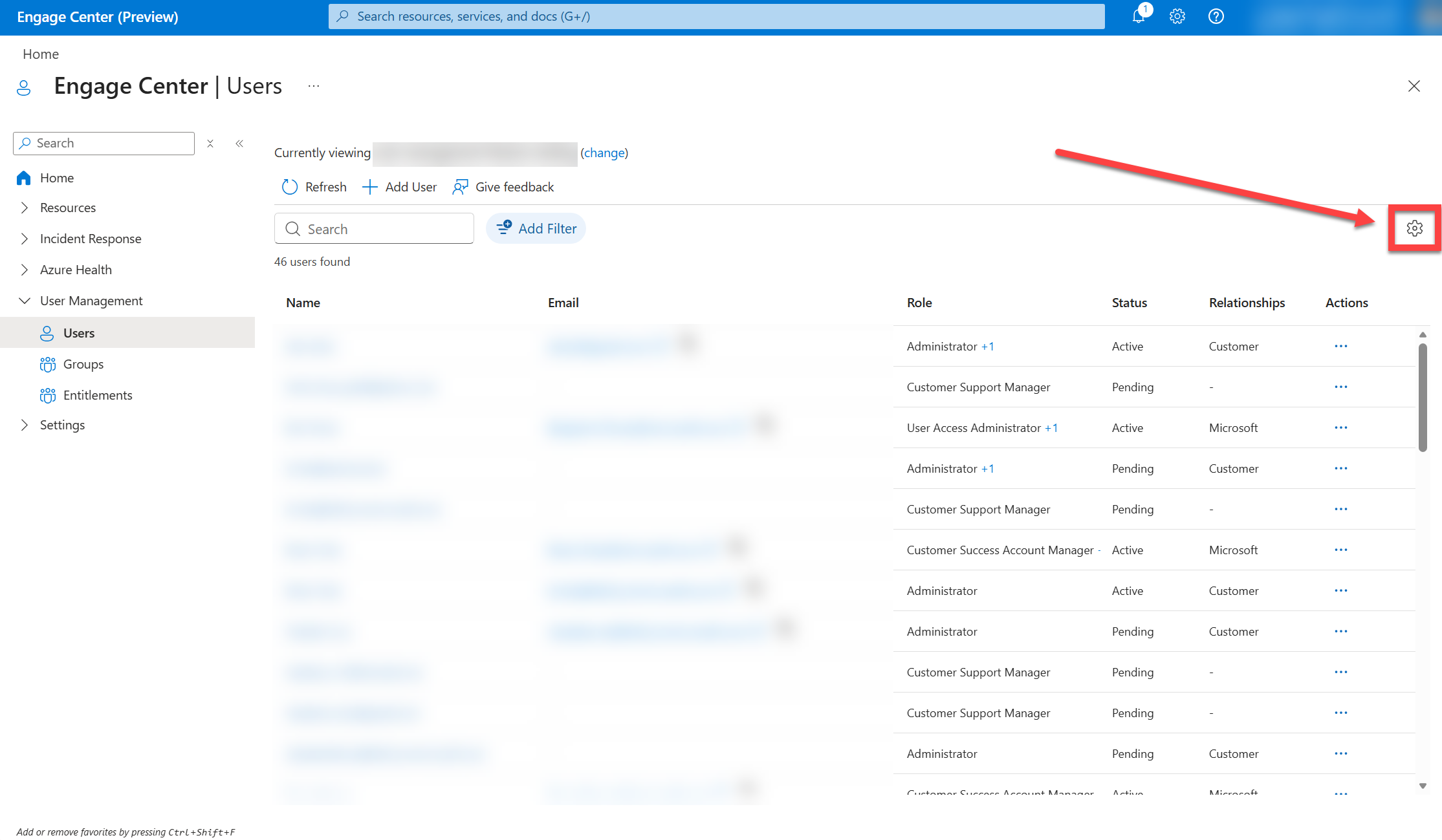Go to Home in the sidebar menu
The height and width of the screenshot is (840, 1442).
click(x=57, y=178)
